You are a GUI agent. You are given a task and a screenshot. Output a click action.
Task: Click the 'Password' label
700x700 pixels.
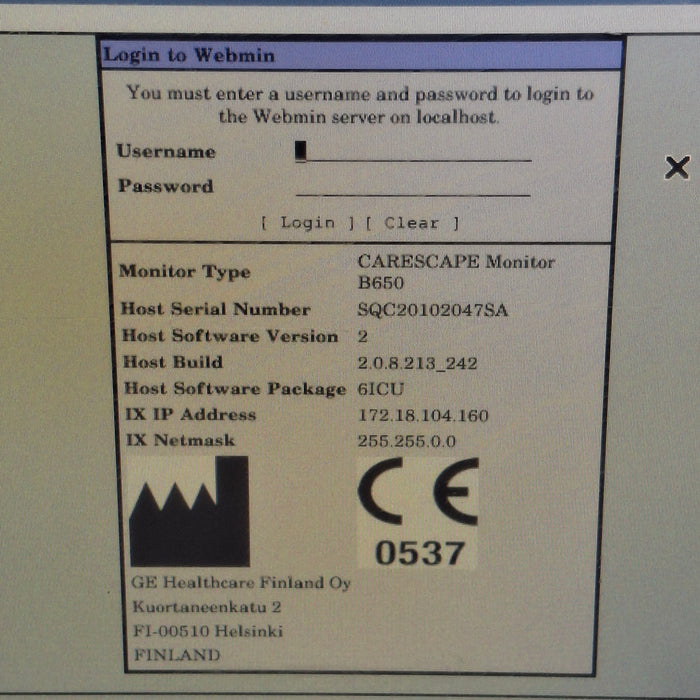[166, 186]
